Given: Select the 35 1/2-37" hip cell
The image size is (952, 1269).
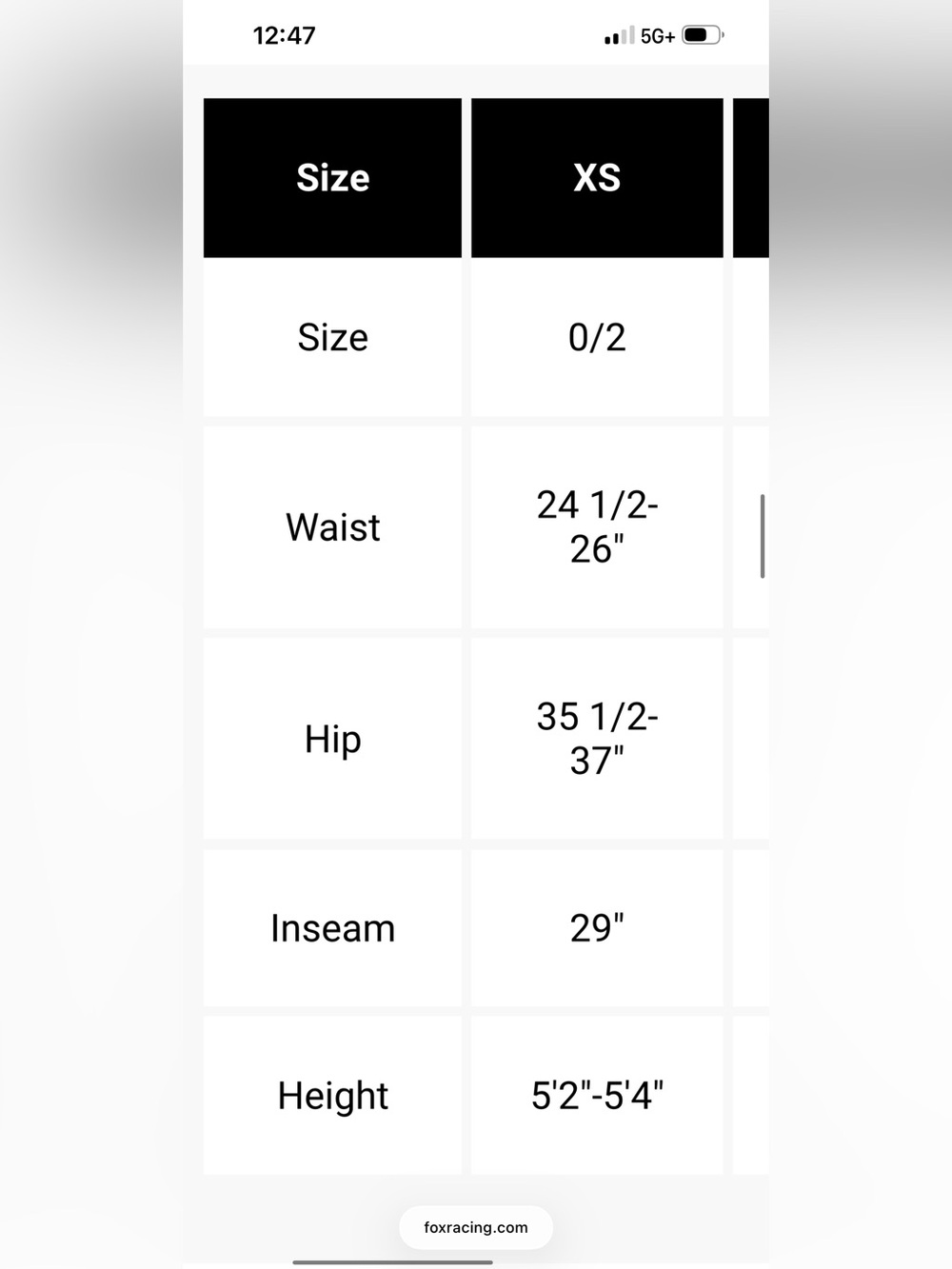Looking at the screenshot, I should coord(597,739).
